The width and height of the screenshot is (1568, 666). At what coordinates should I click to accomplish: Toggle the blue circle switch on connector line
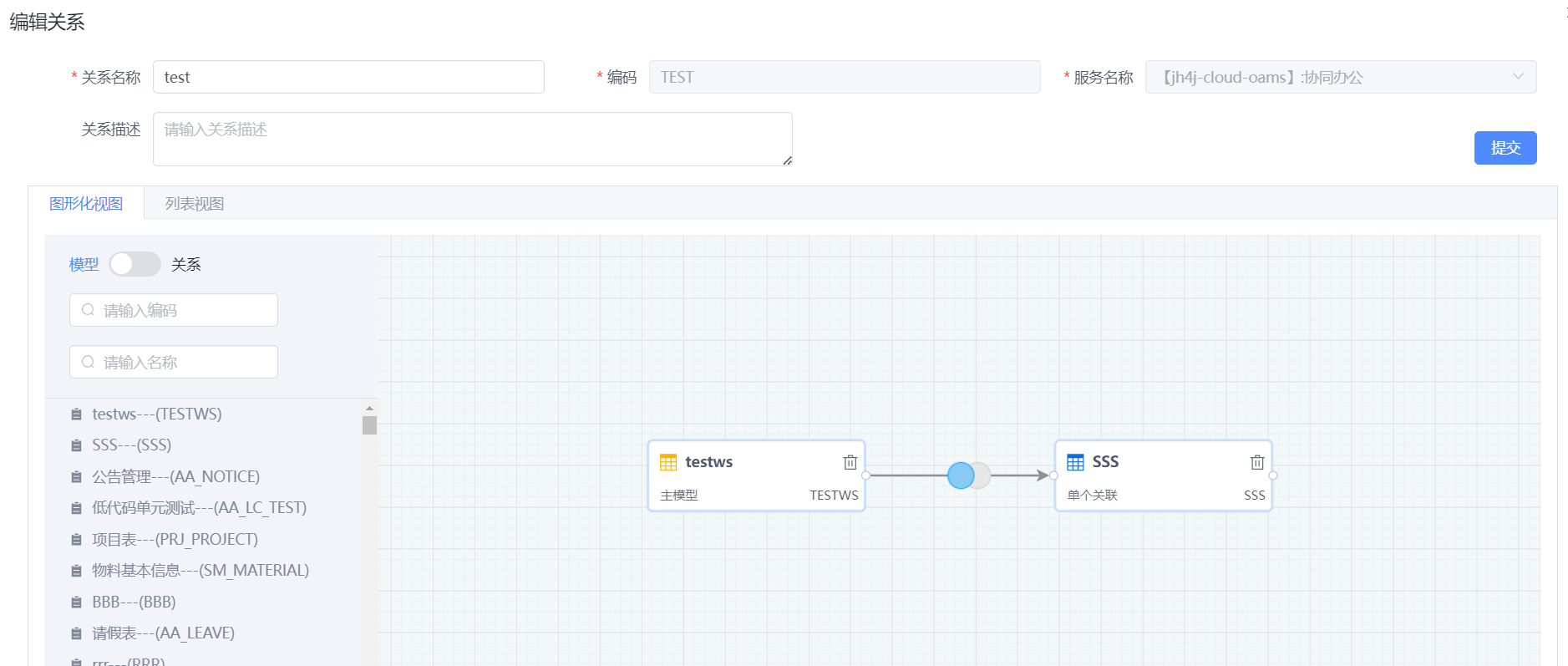coord(969,475)
